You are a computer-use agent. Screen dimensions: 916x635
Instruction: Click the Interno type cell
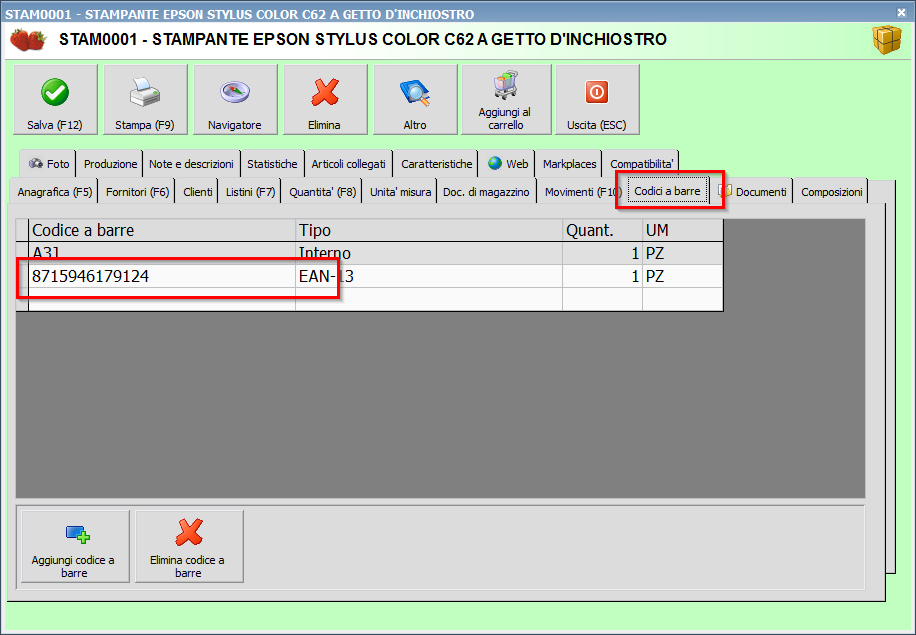(429, 254)
